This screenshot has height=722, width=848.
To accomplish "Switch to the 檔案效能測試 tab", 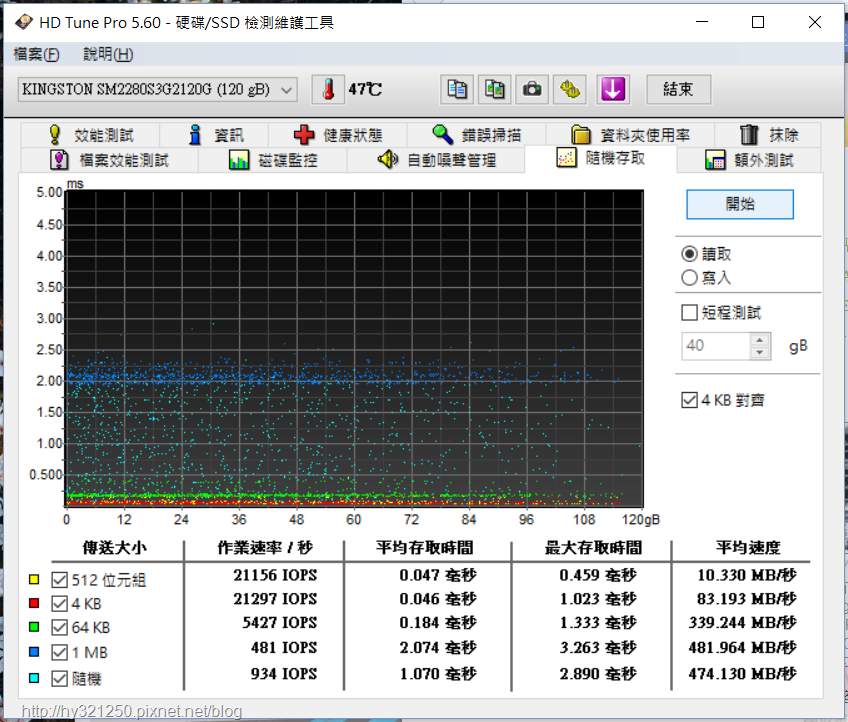I will pos(109,160).
